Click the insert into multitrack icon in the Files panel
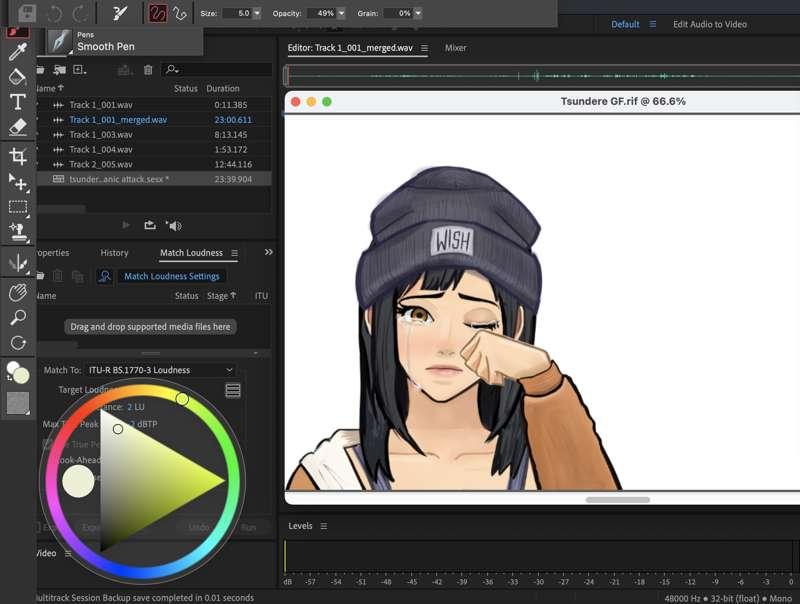Viewport: 800px width, 604px height. (x=124, y=70)
